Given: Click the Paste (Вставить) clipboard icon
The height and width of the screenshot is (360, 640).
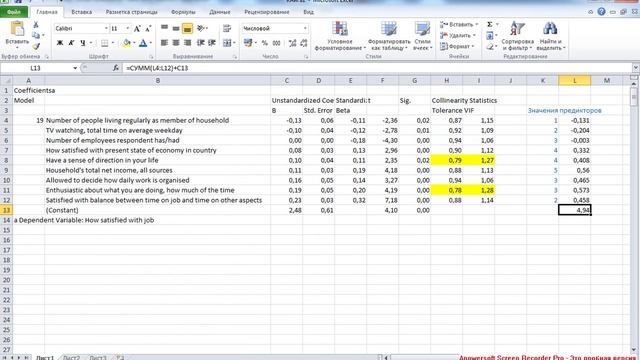Looking at the screenshot, I should [17, 29].
